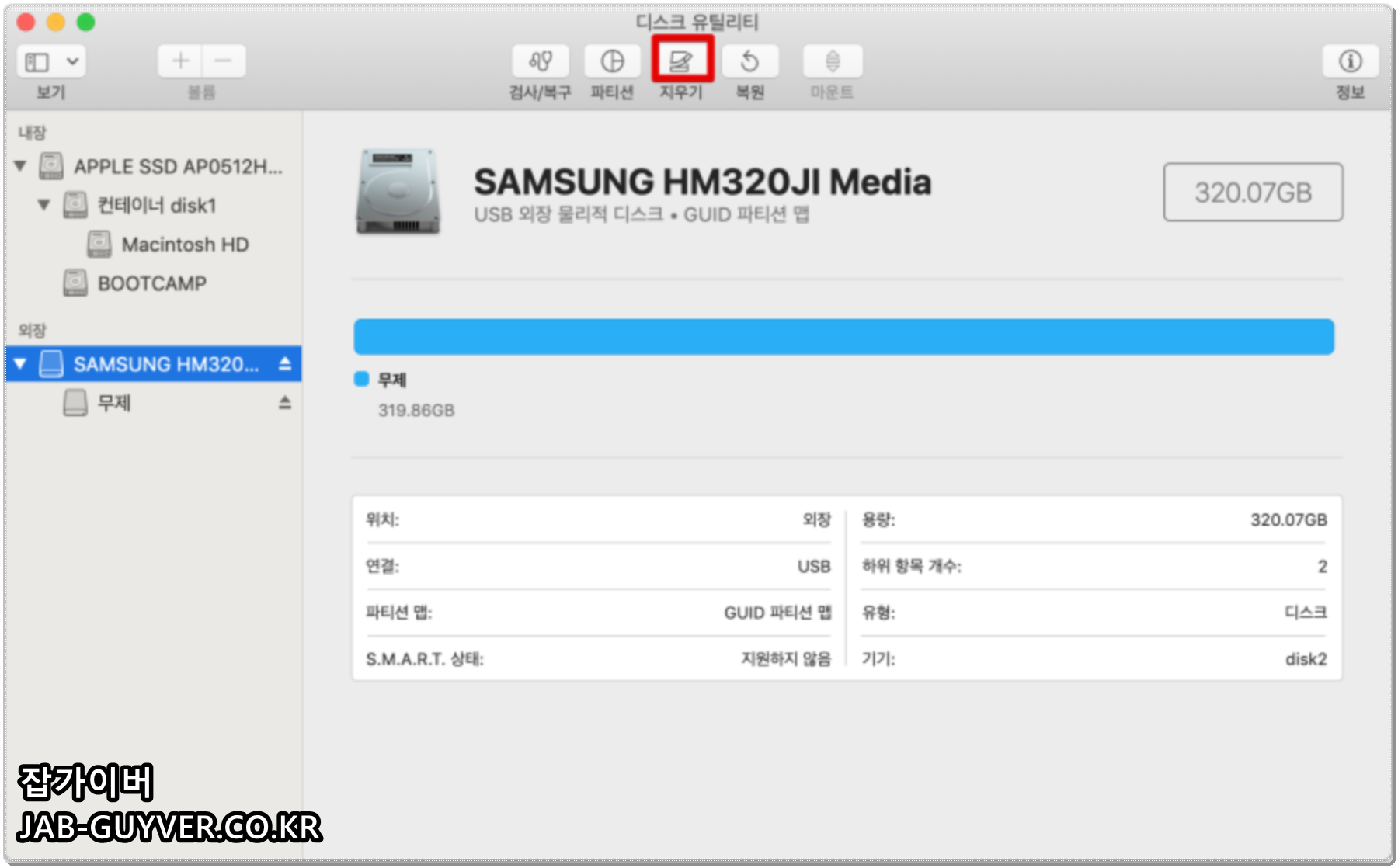Click the 무제 volume sidebar icon
1398x868 pixels.
click(75, 403)
